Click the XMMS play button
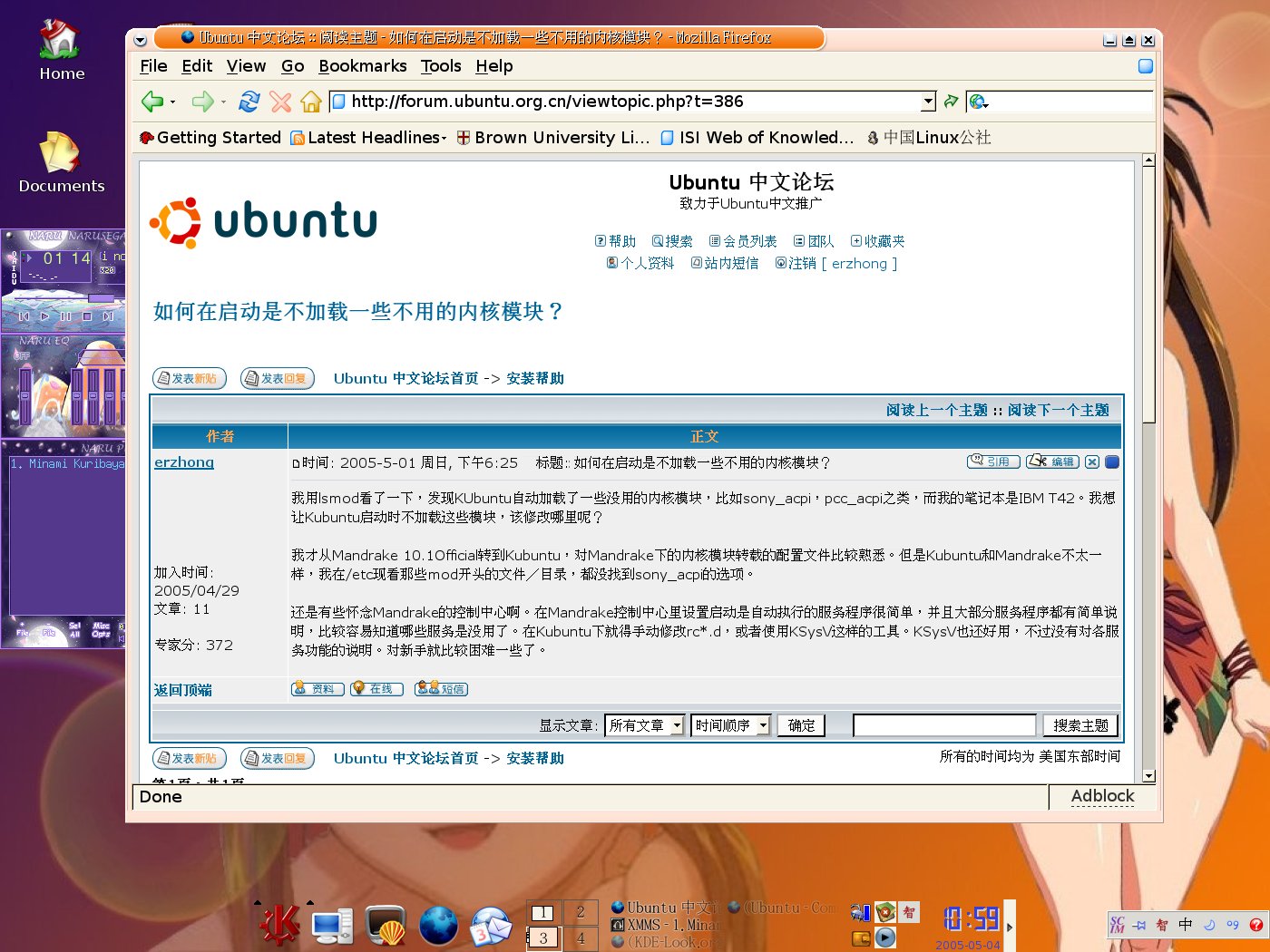 click(x=44, y=316)
